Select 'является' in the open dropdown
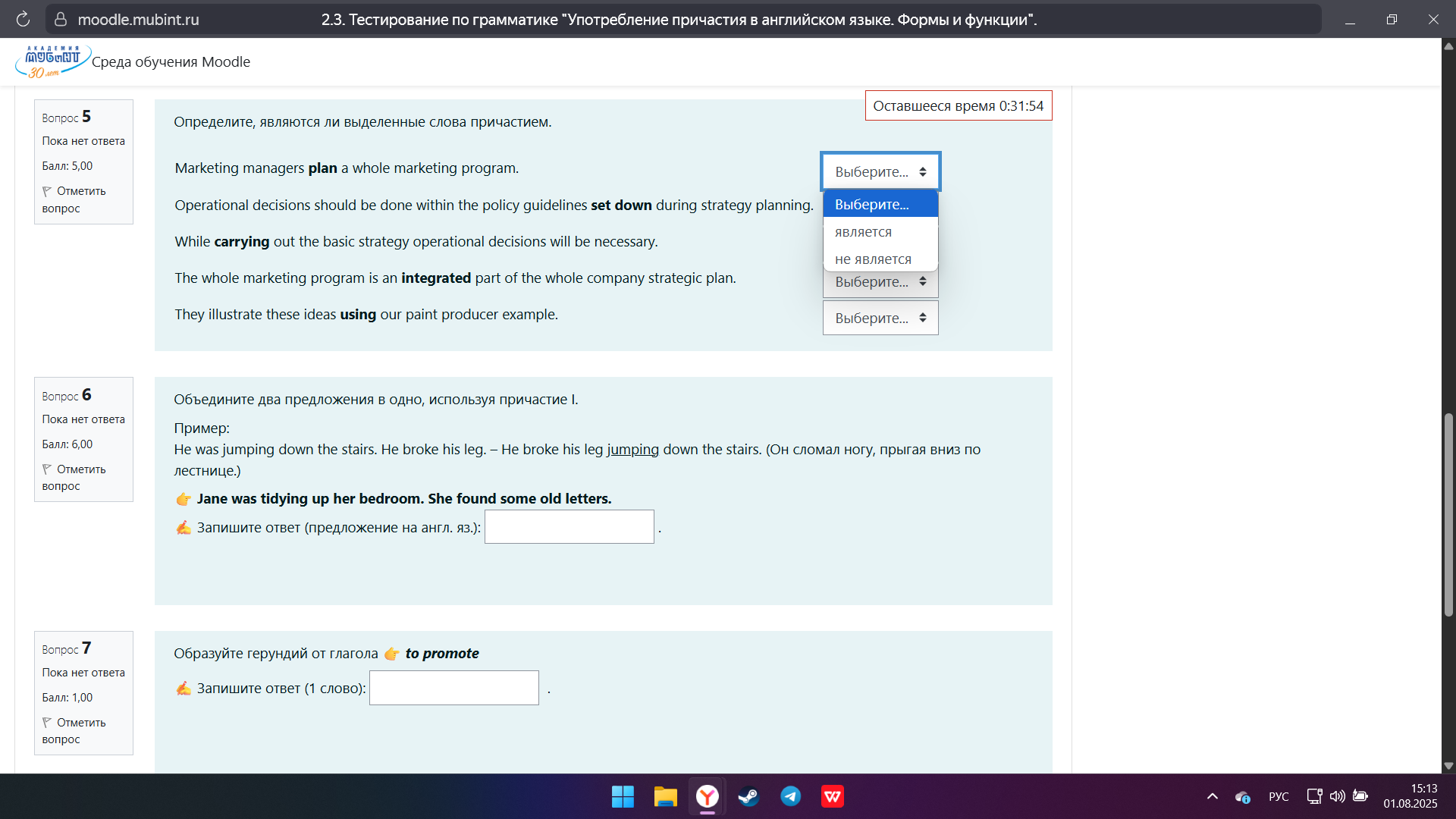 coord(863,232)
